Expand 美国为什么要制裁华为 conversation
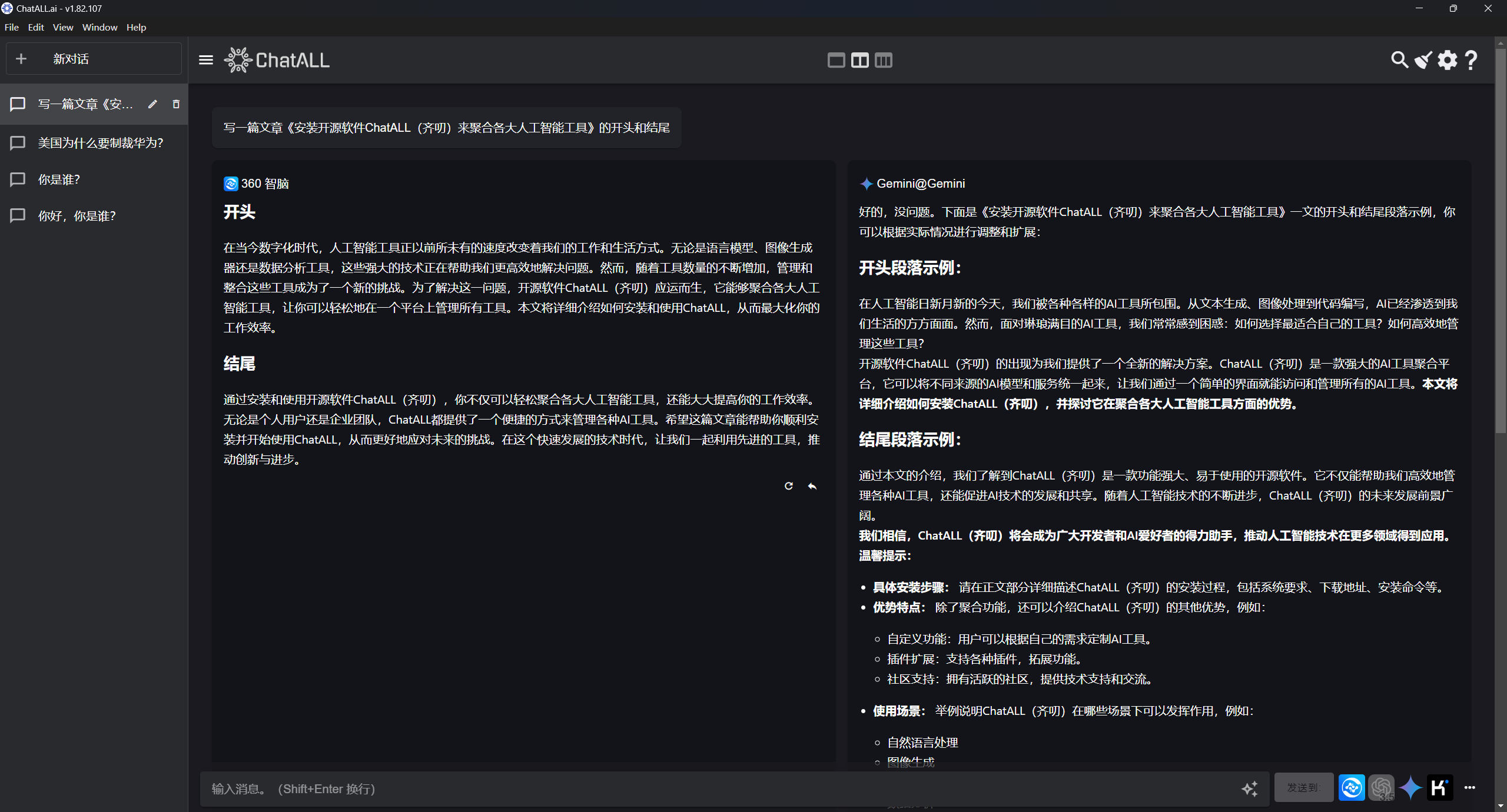 coord(95,141)
